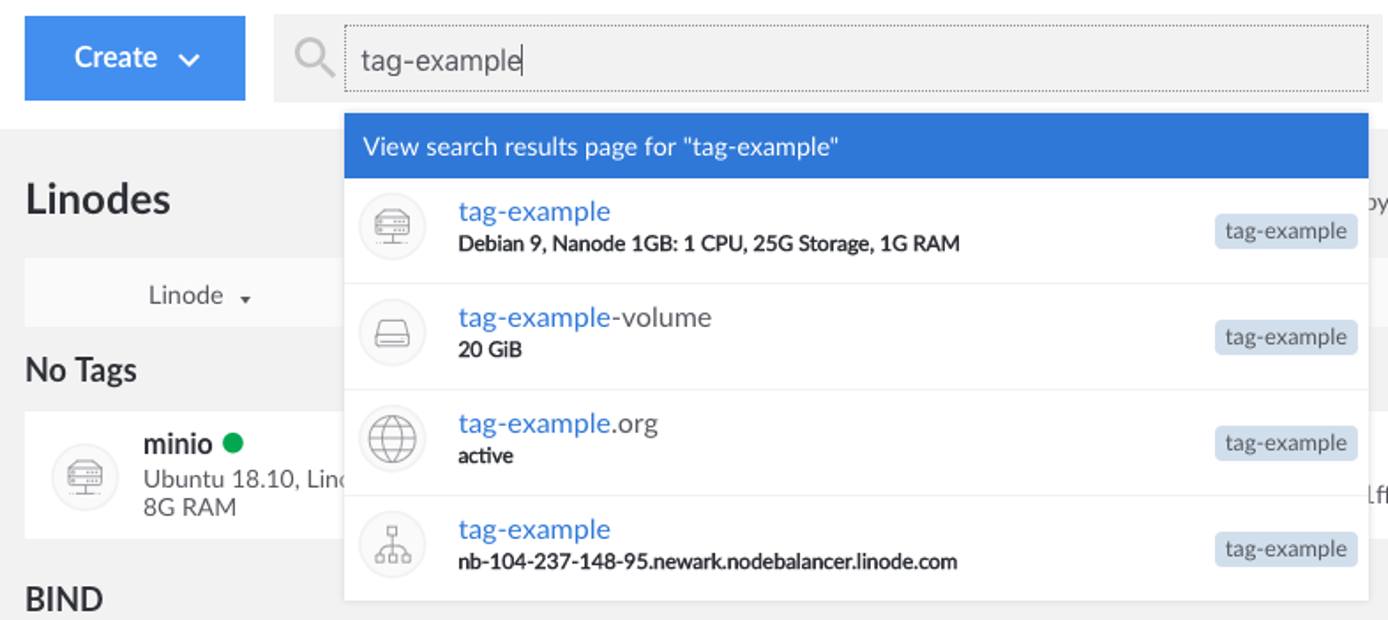Select the tag-example Debian 9 suggestion row

coord(700,226)
